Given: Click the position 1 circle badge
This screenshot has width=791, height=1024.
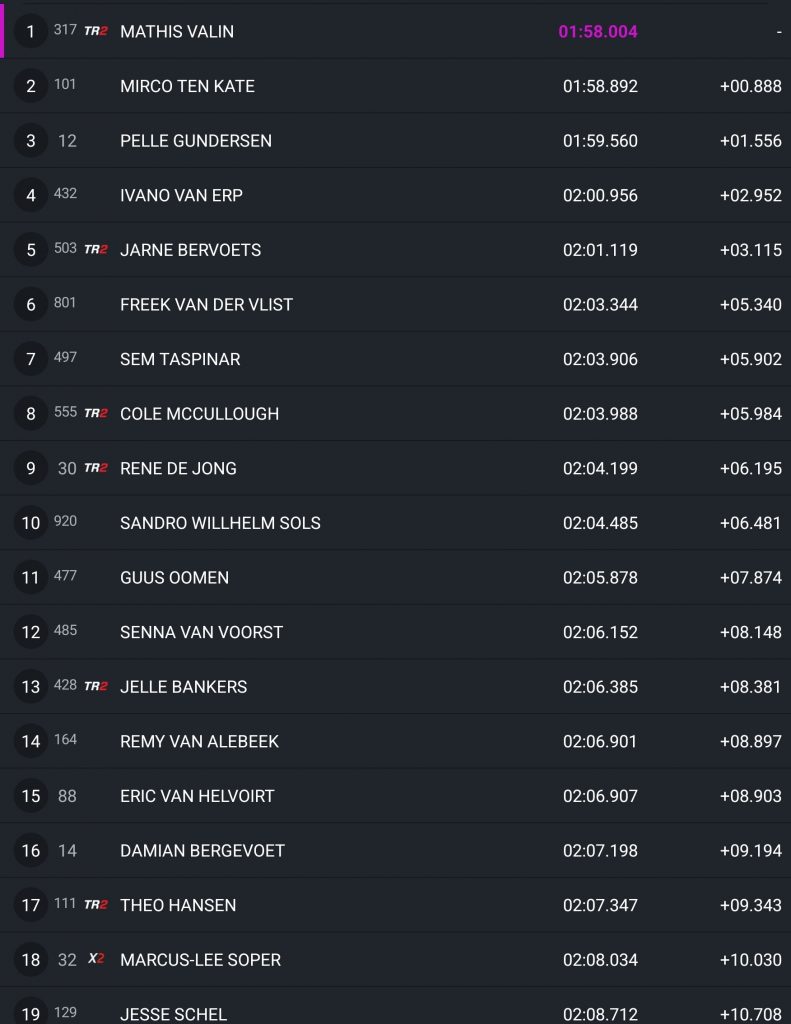Looking at the screenshot, I should (x=31, y=31).
